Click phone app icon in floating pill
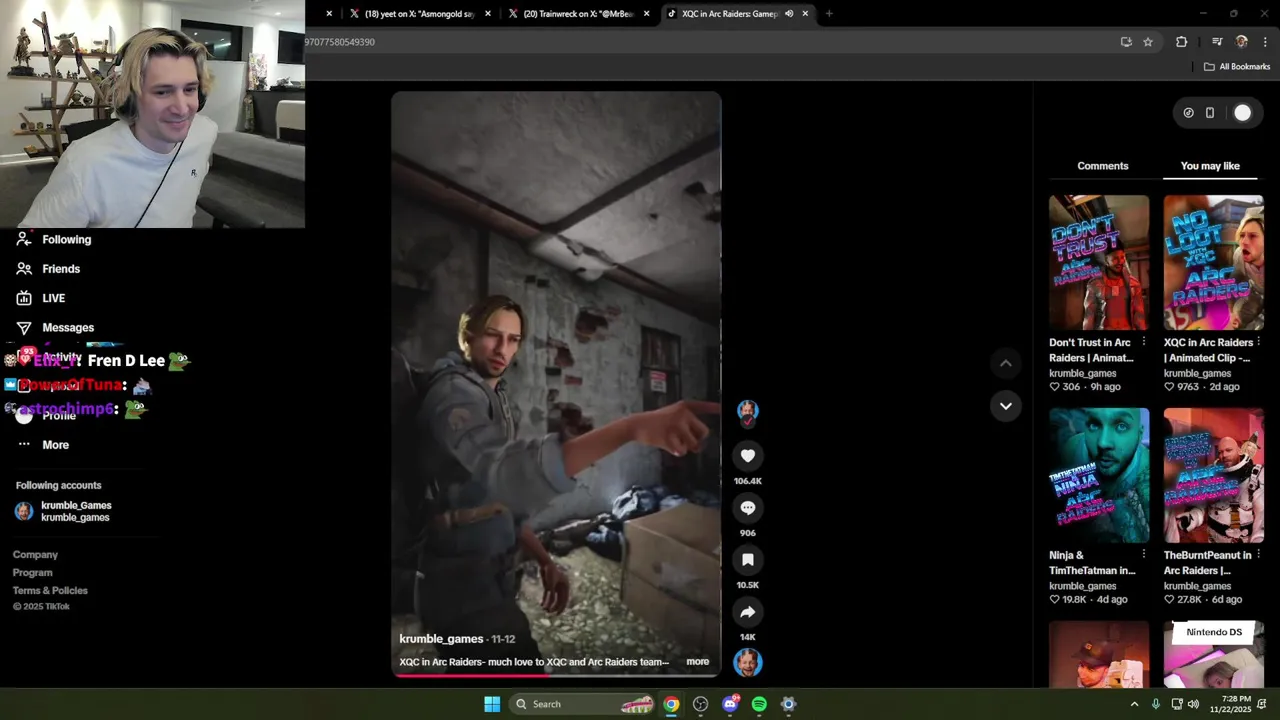This screenshot has height=720, width=1280. (1210, 113)
